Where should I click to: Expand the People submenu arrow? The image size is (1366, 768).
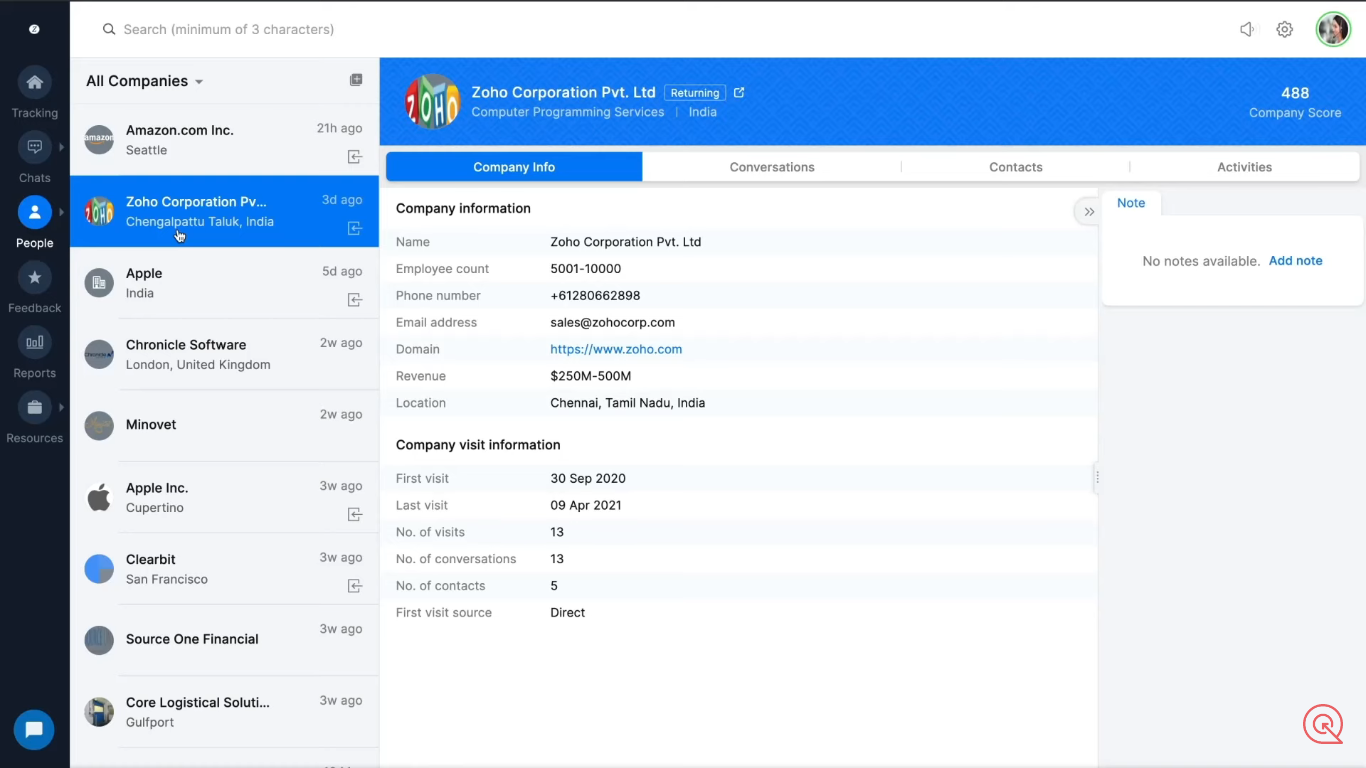tap(61, 212)
